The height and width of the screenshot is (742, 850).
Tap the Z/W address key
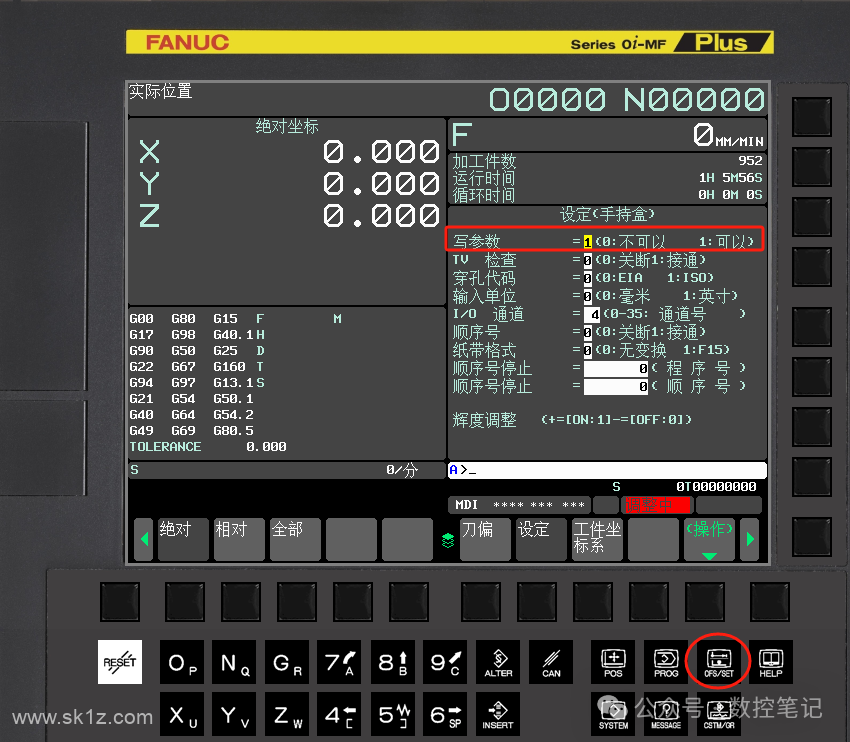coord(287,714)
